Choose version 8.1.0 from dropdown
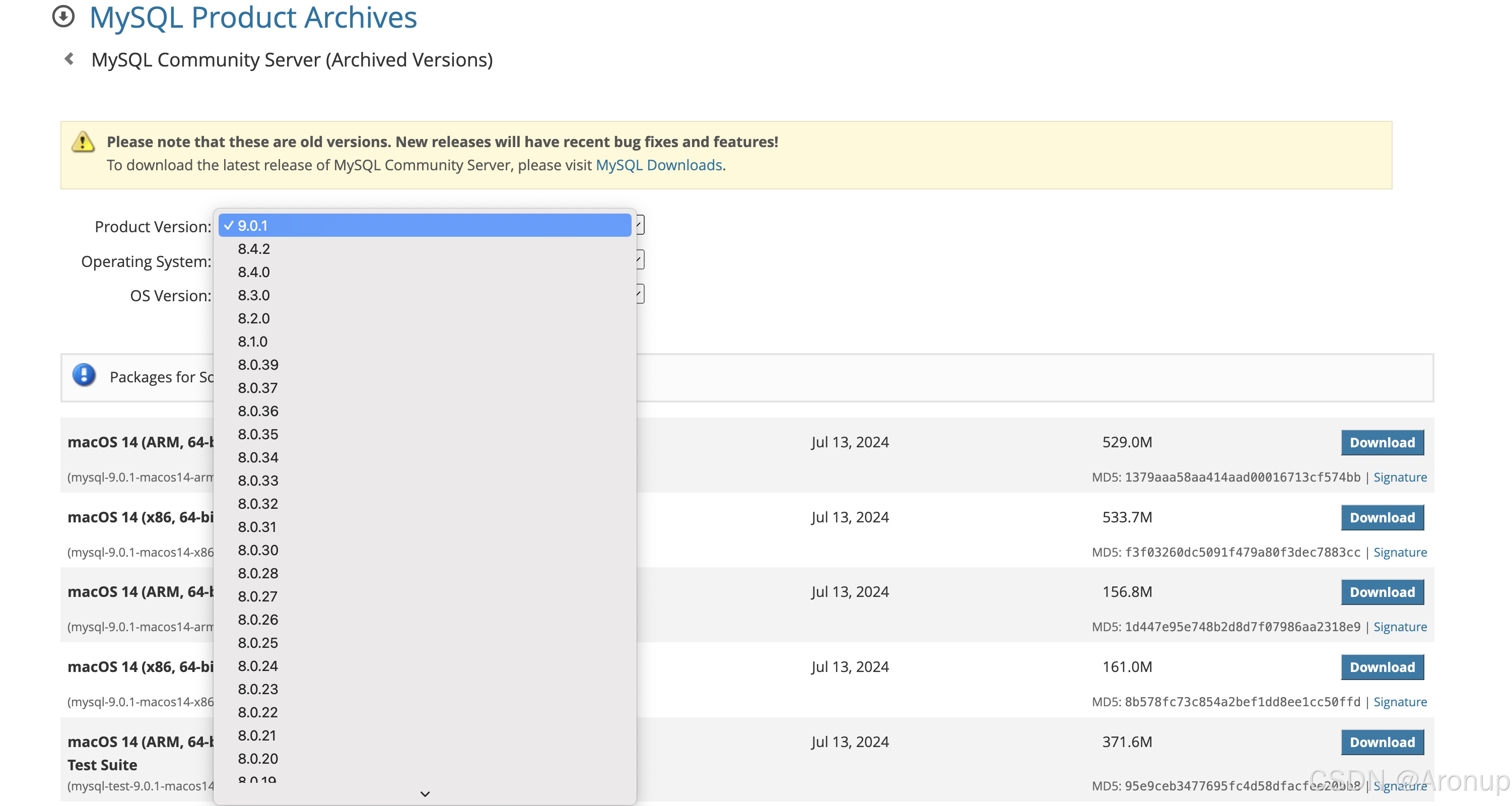 coord(252,342)
